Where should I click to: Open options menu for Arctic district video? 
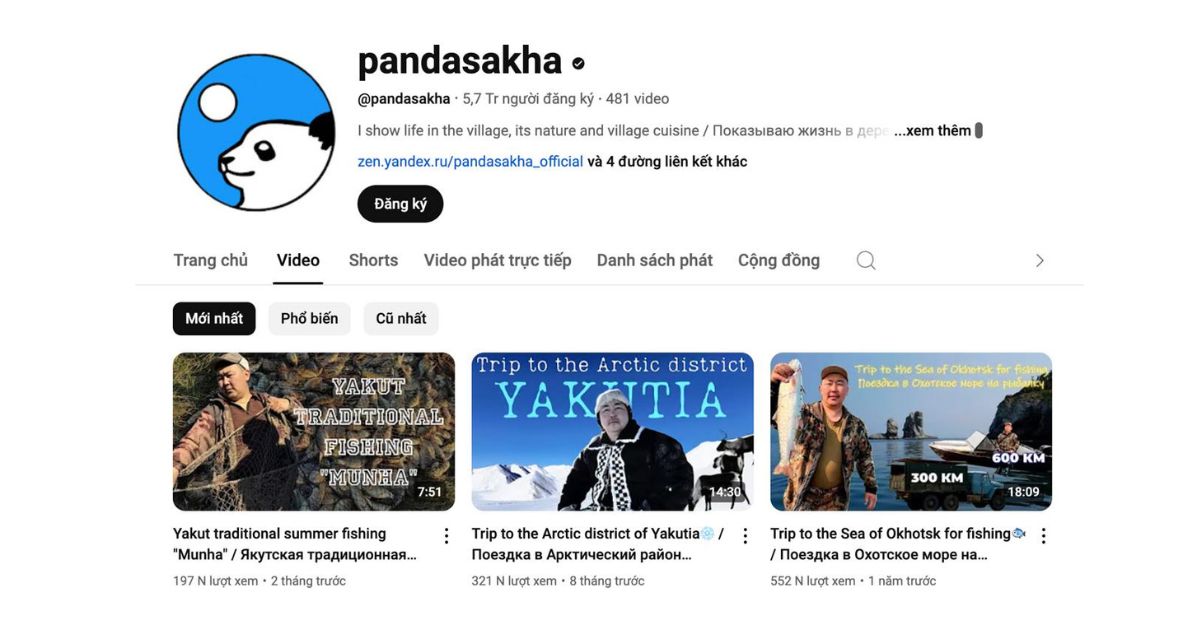tap(745, 536)
